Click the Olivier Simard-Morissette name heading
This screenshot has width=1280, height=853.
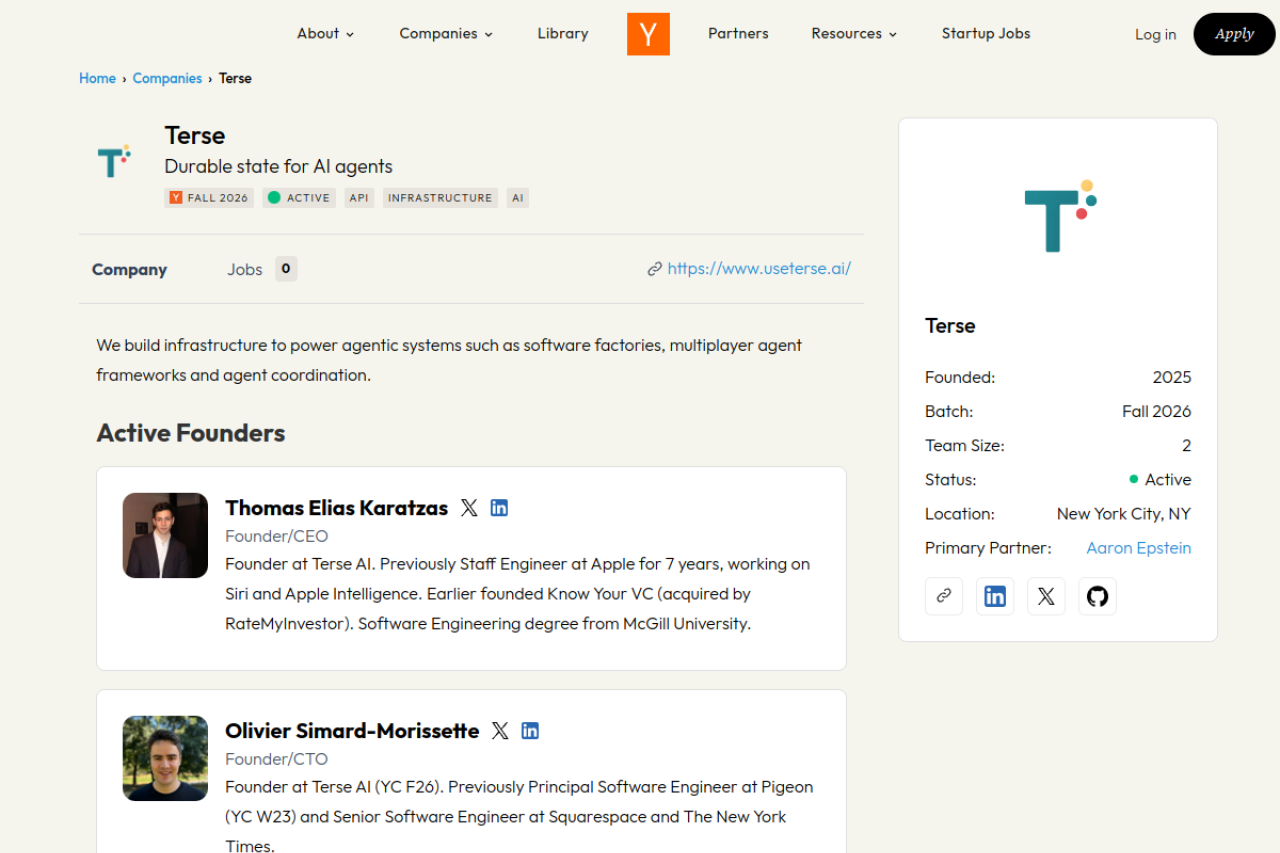352,731
